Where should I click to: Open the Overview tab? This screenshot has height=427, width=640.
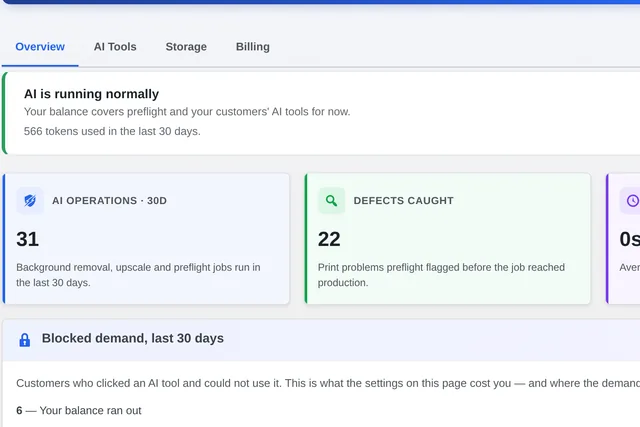click(x=40, y=47)
